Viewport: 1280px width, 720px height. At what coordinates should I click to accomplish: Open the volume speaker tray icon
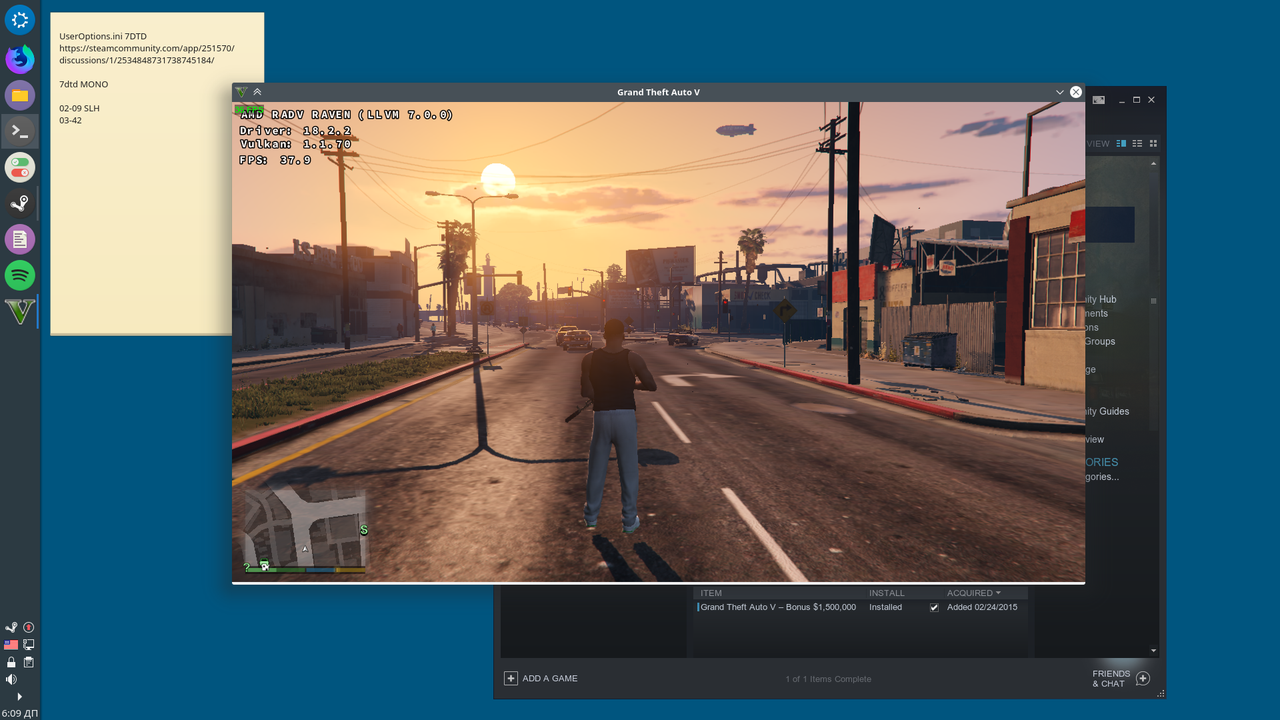click(11, 679)
